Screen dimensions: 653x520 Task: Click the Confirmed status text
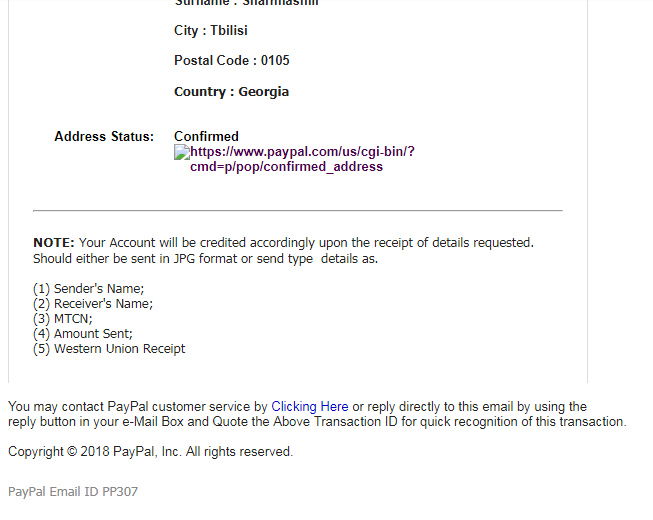(x=206, y=137)
